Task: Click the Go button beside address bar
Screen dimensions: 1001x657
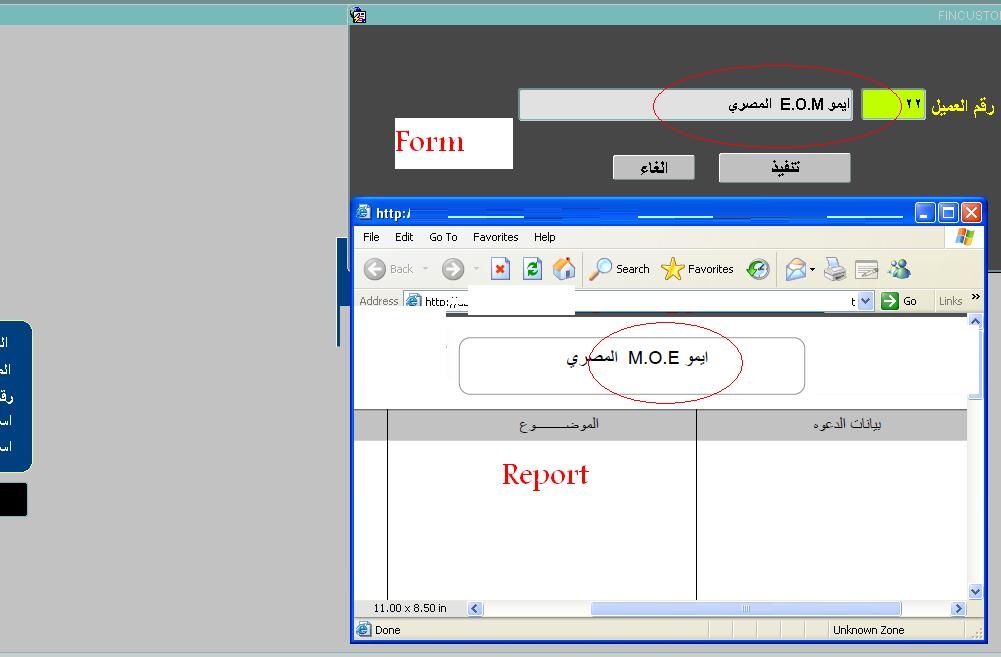Action: click(x=899, y=301)
